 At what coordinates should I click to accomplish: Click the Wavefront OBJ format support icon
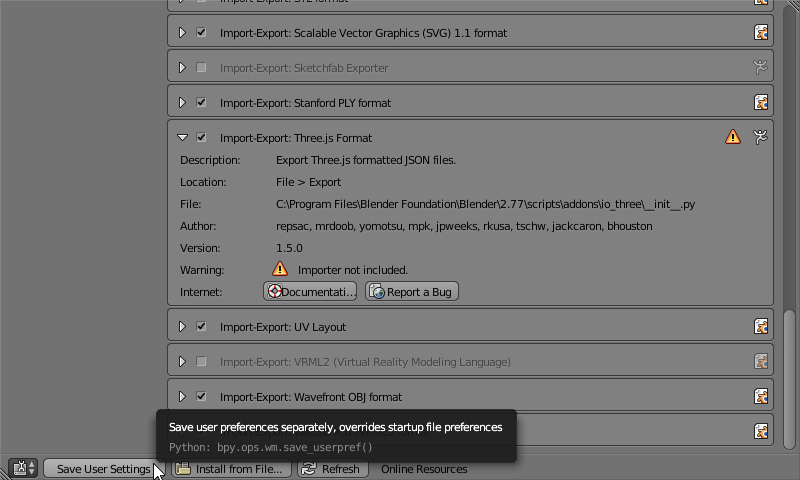point(761,396)
